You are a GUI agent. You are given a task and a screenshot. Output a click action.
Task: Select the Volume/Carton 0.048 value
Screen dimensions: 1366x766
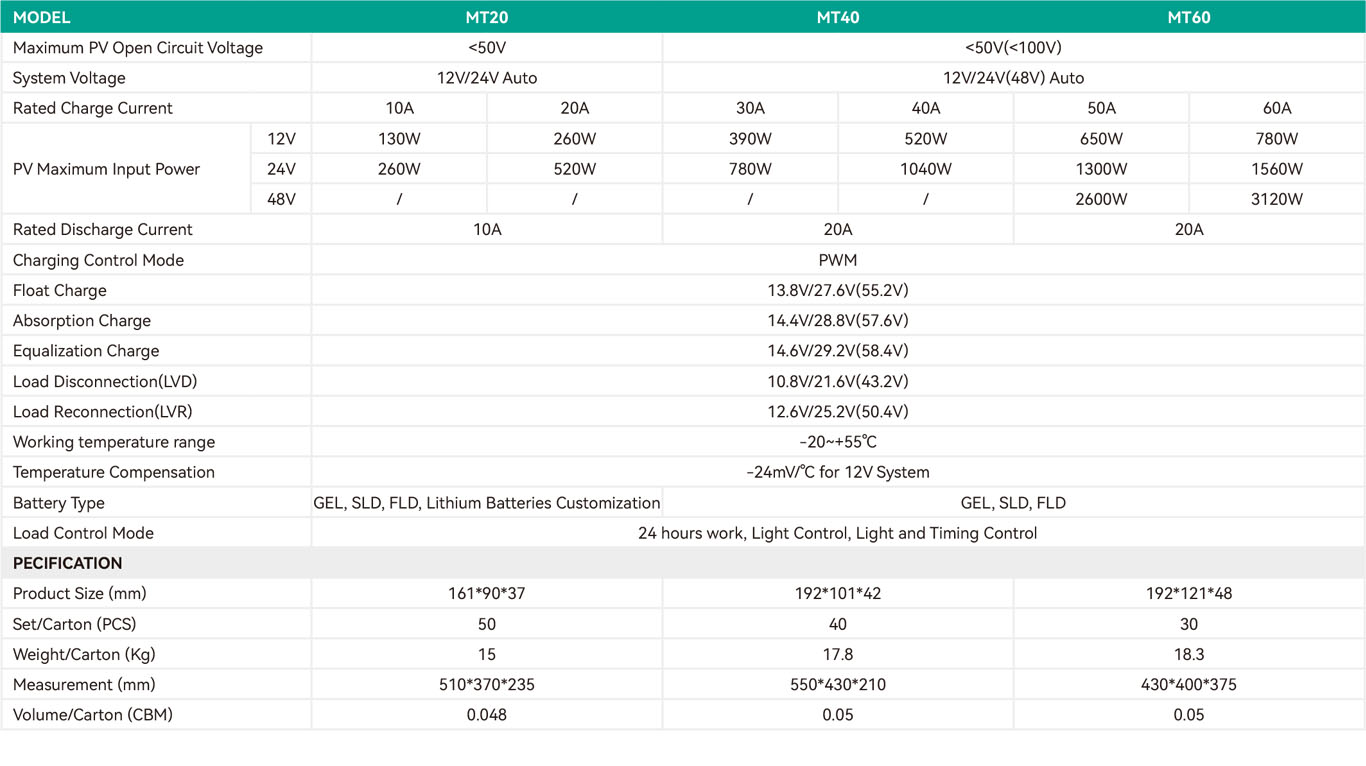tap(487, 714)
